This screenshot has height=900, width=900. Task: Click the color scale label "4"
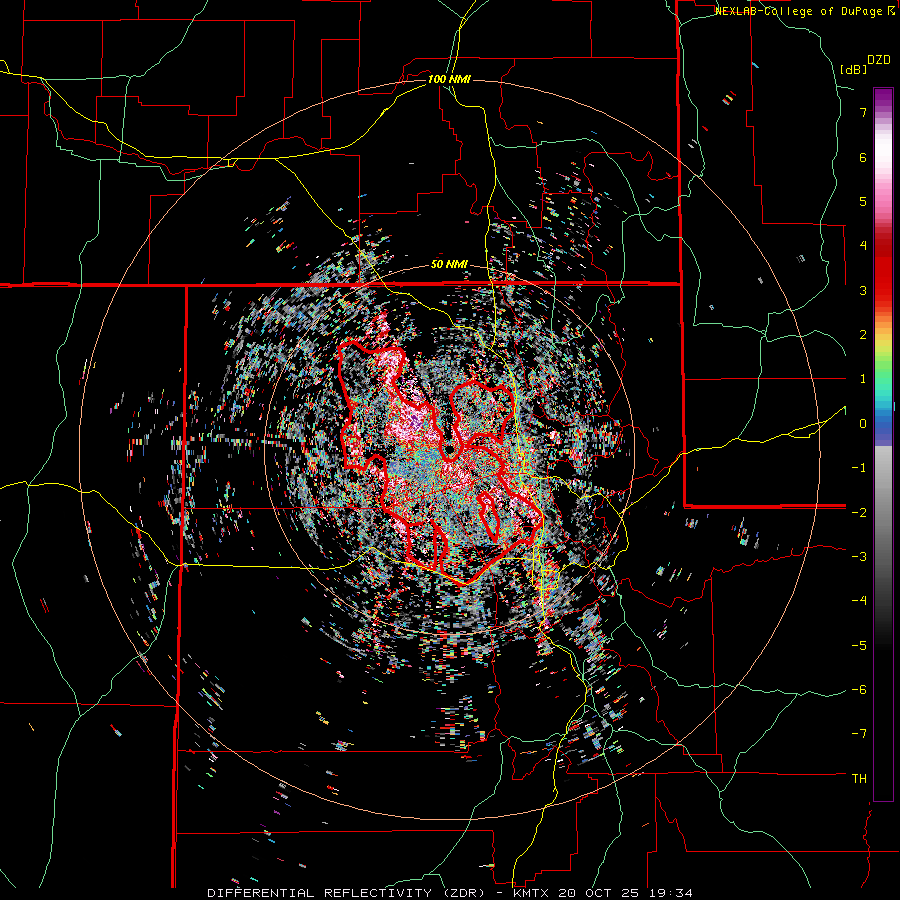tap(863, 246)
